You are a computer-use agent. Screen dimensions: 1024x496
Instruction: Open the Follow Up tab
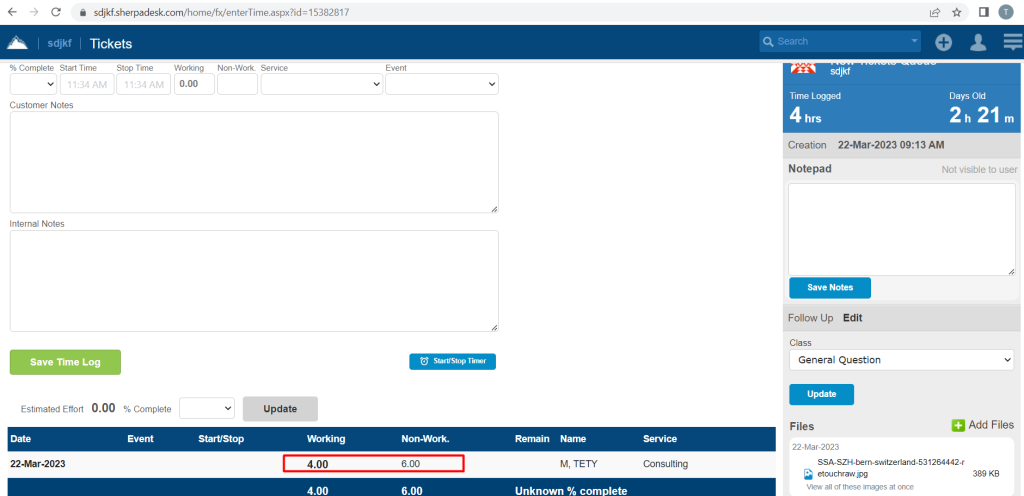click(x=810, y=318)
